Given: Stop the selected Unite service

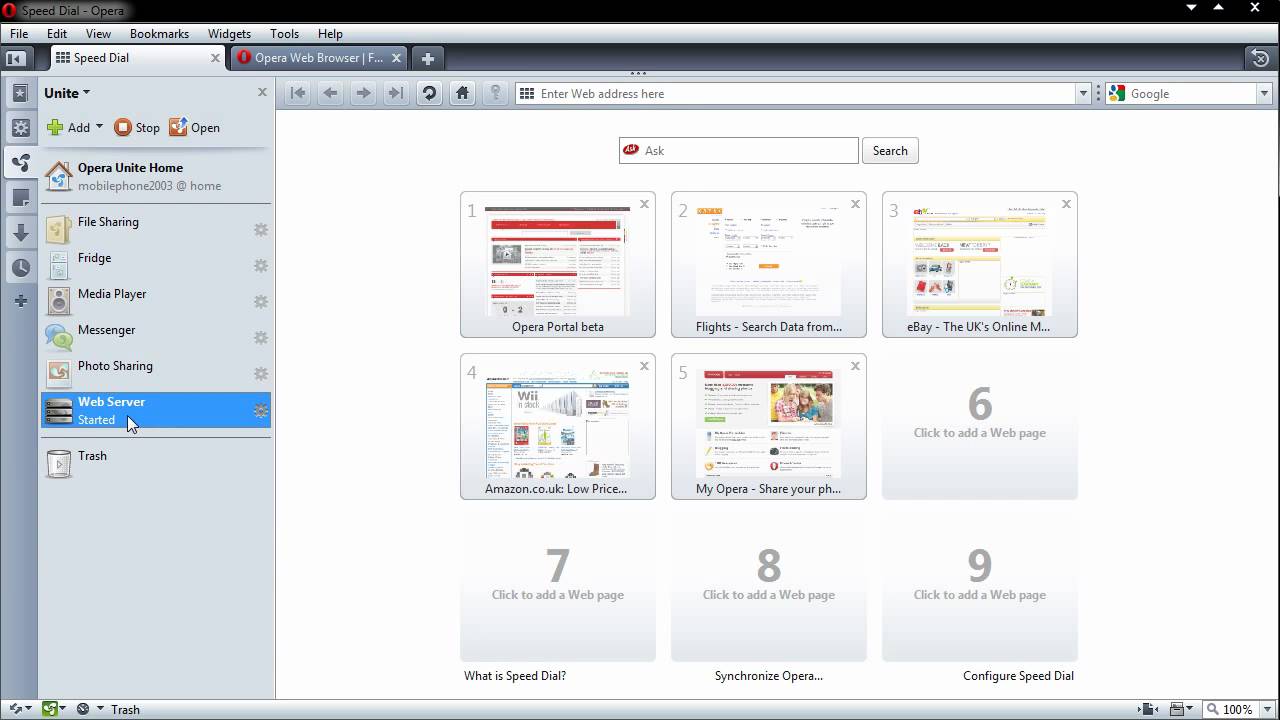Looking at the screenshot, I should (x=137, y=128).
